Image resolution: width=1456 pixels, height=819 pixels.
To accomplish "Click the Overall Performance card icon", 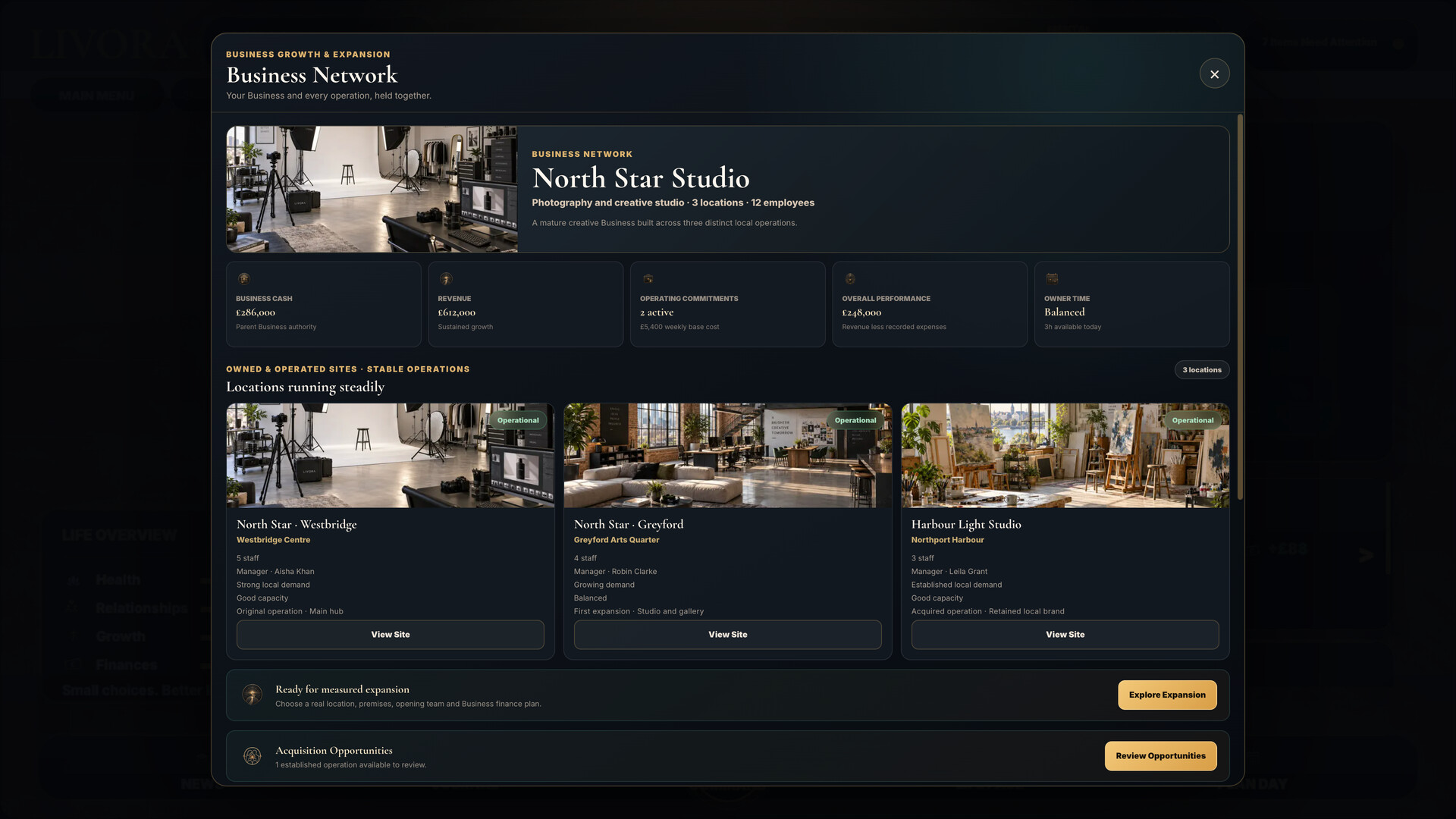I will pyautogui.click(x=850, y=279).
